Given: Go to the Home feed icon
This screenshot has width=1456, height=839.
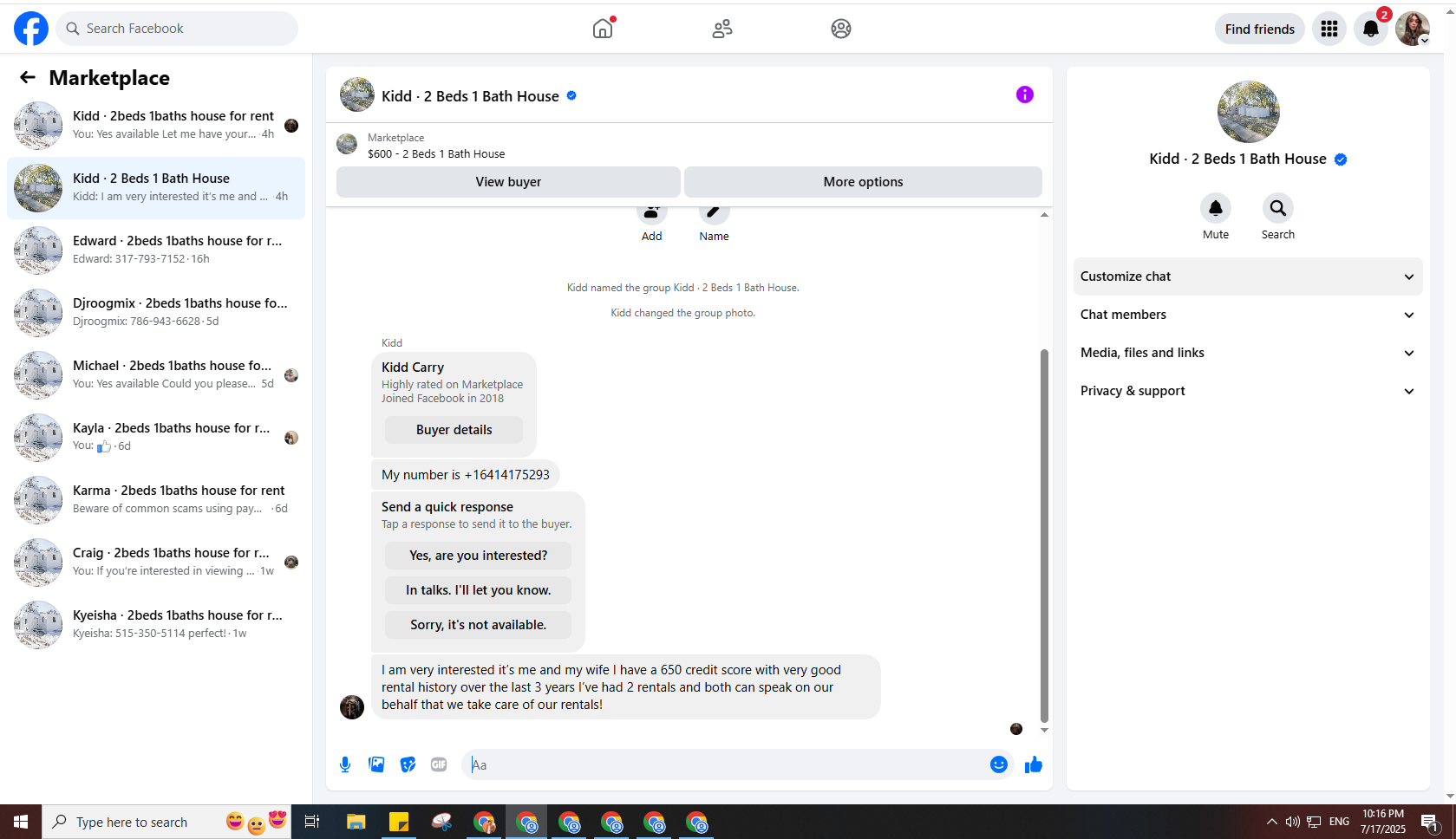Looking at the screenshot, I should click(603, 29).
